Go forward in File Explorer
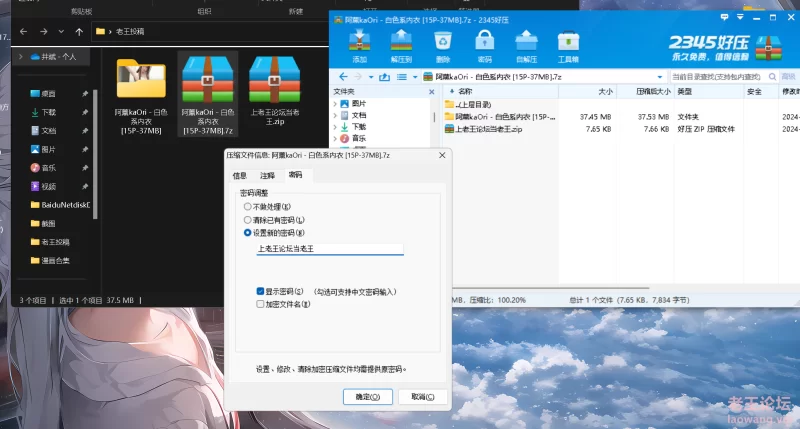 pos(44,32)
